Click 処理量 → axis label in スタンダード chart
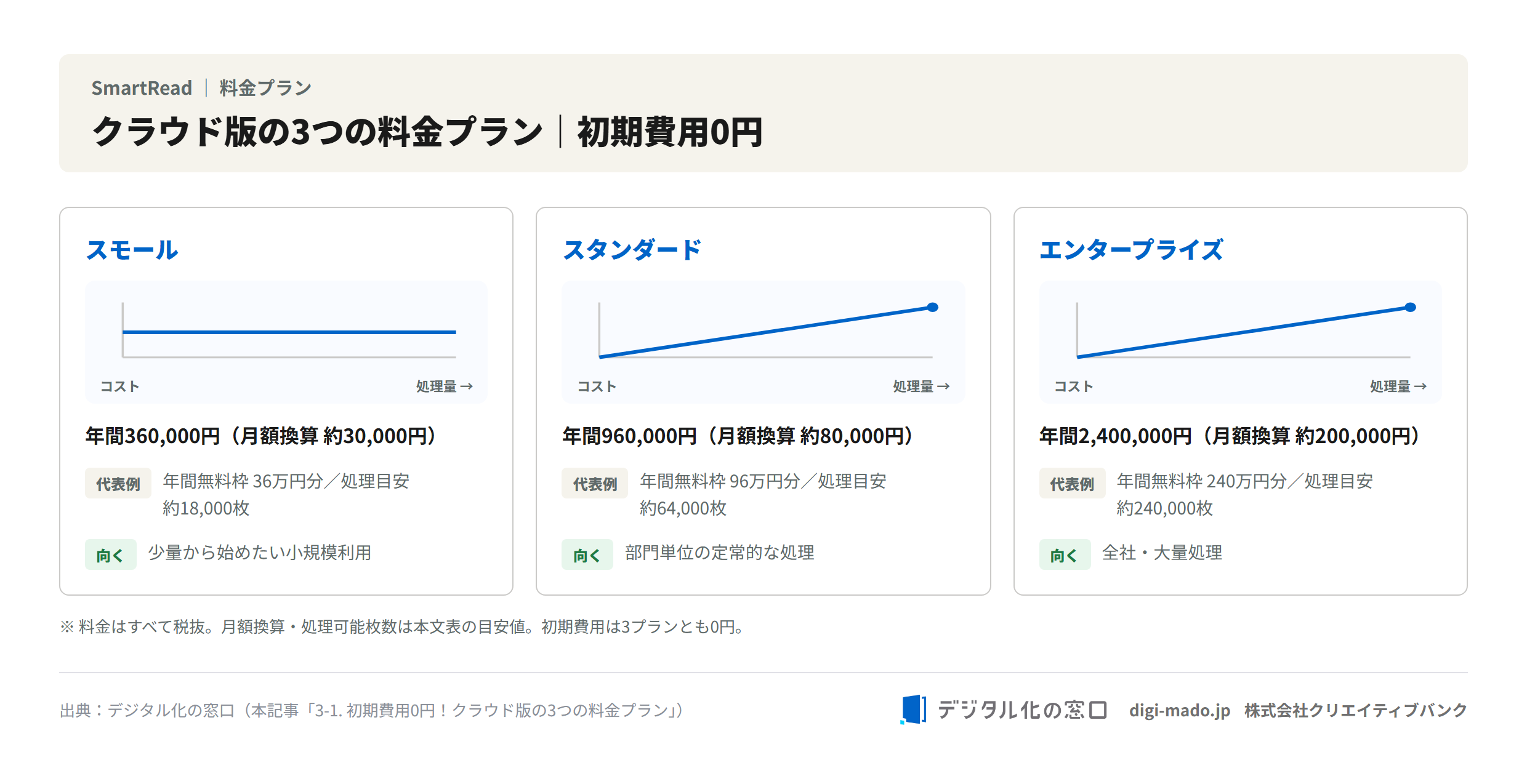 click(922, 386)
